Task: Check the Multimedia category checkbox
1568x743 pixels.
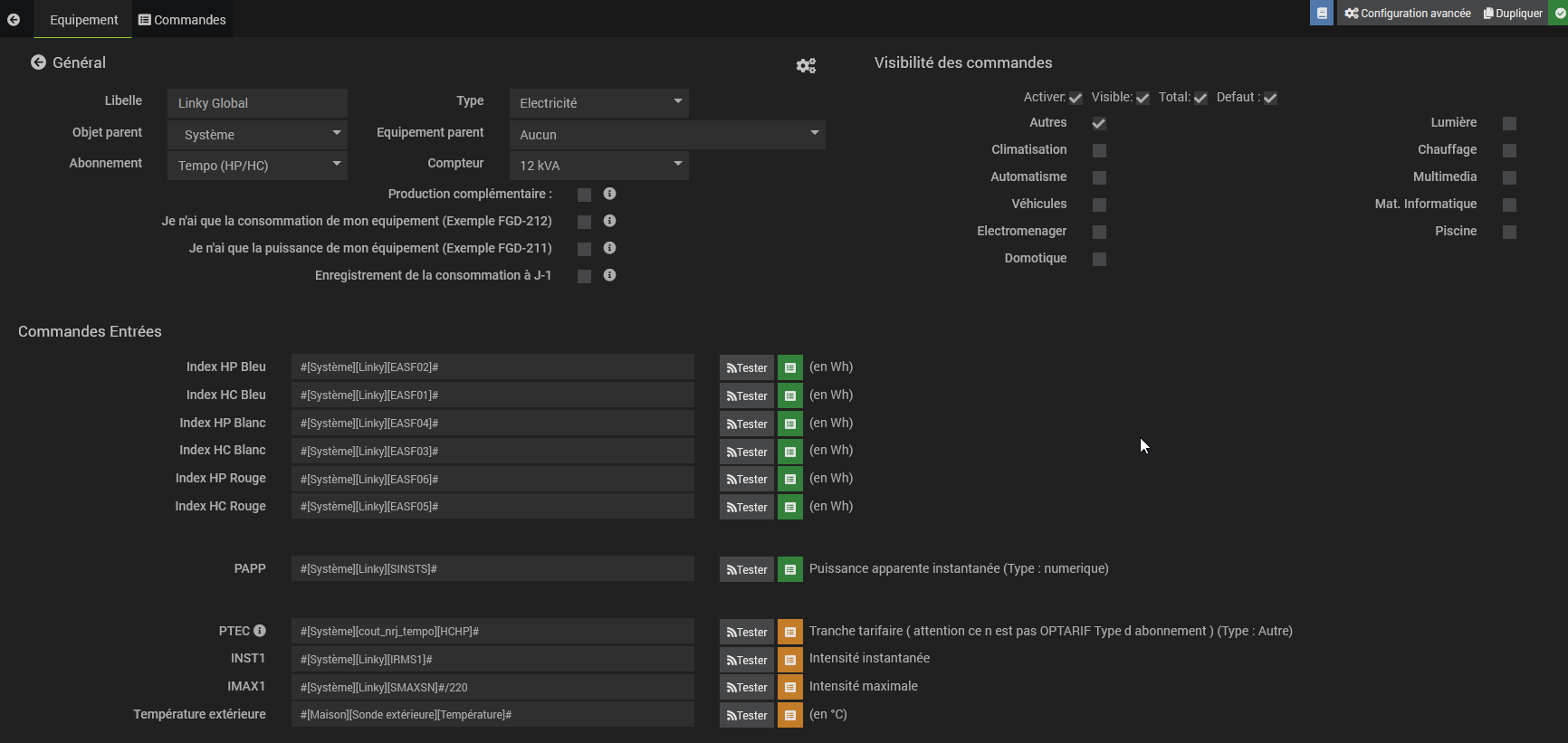Action: [x=1509, y=177]
